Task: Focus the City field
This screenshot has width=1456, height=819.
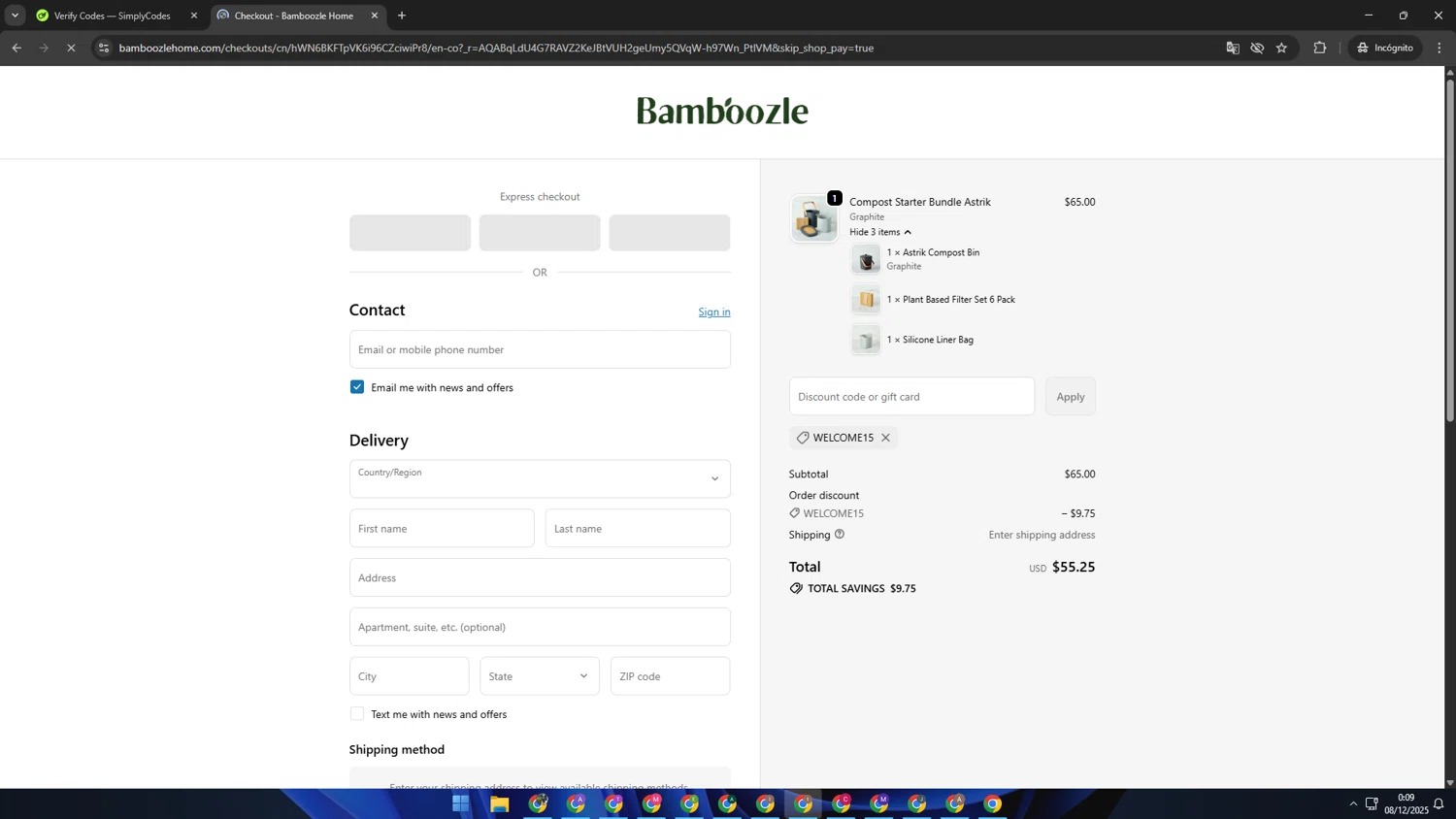Action: click(409, 676)
